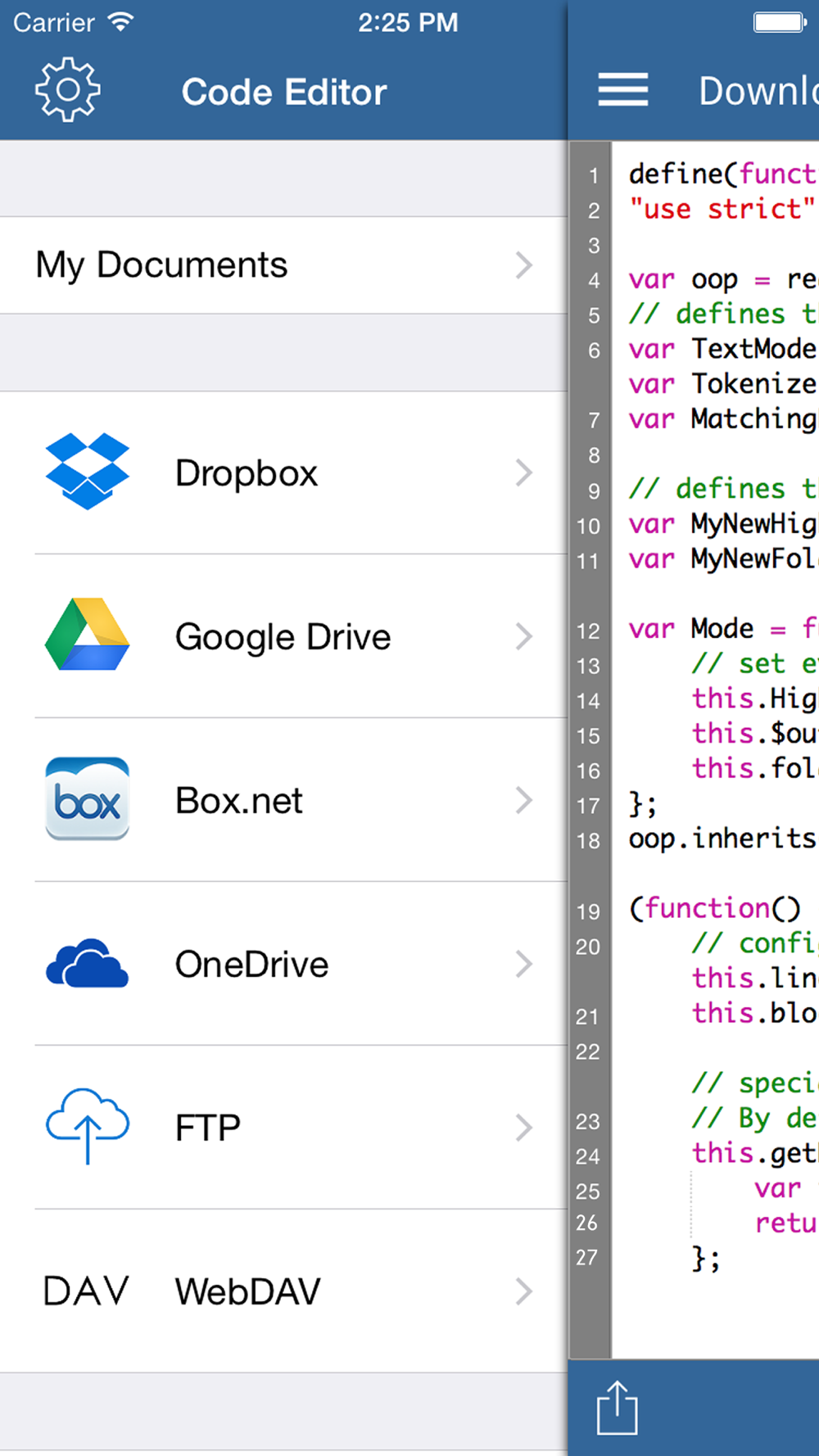Tap the battery indicator

(781, 22)
